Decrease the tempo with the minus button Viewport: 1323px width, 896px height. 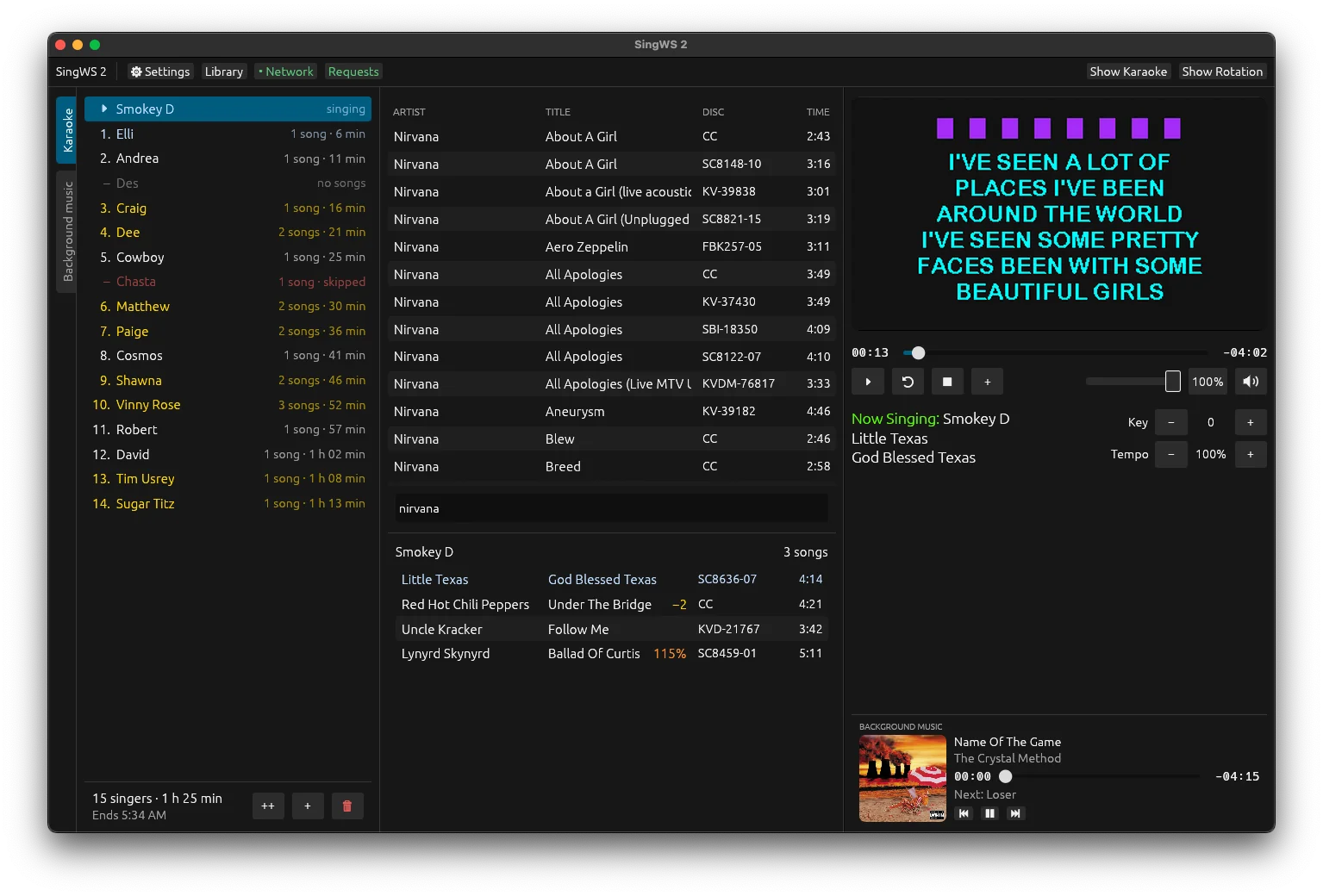tap(1170, 454)
